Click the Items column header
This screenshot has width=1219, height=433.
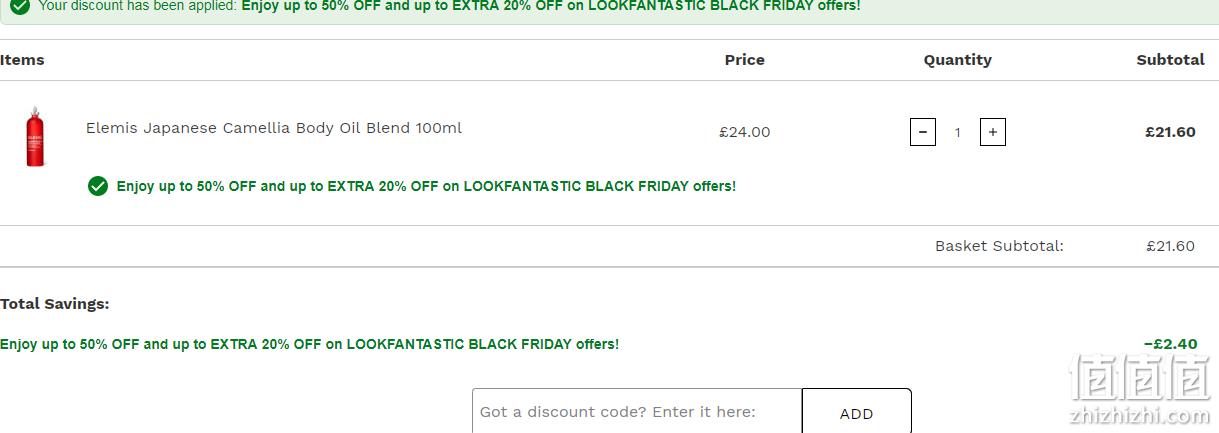point(22,60)
